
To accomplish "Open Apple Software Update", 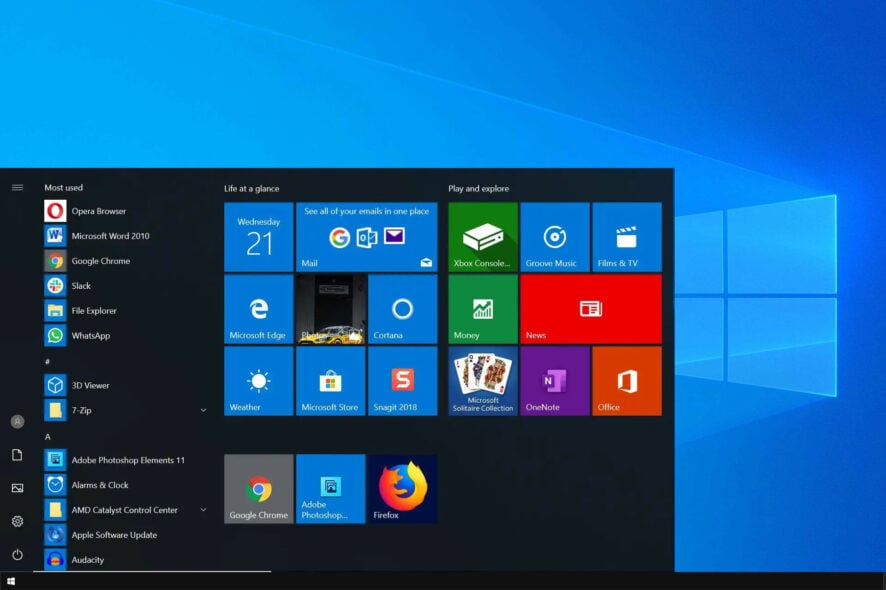I will (x=125, y=535).
